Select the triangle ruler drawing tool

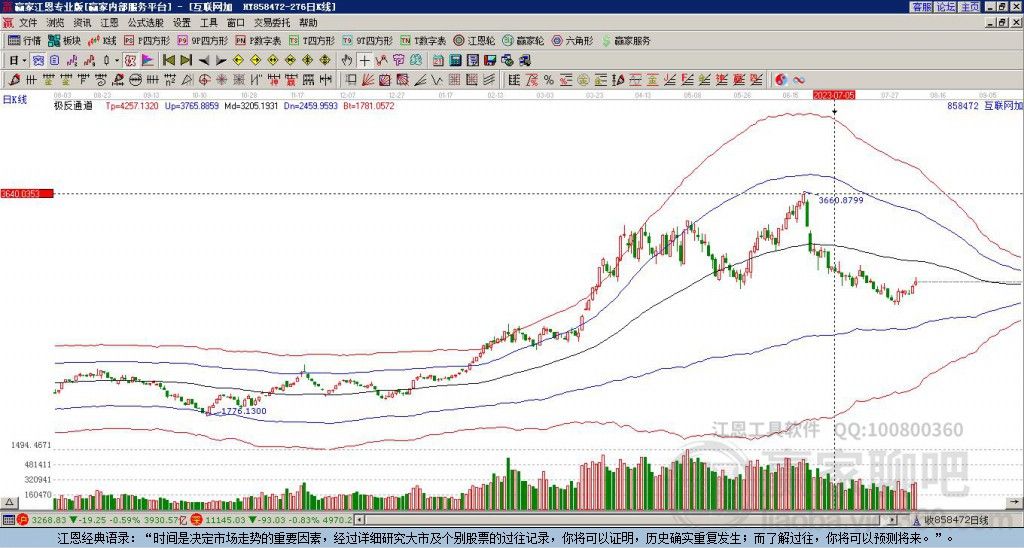(x=187, y=80)
